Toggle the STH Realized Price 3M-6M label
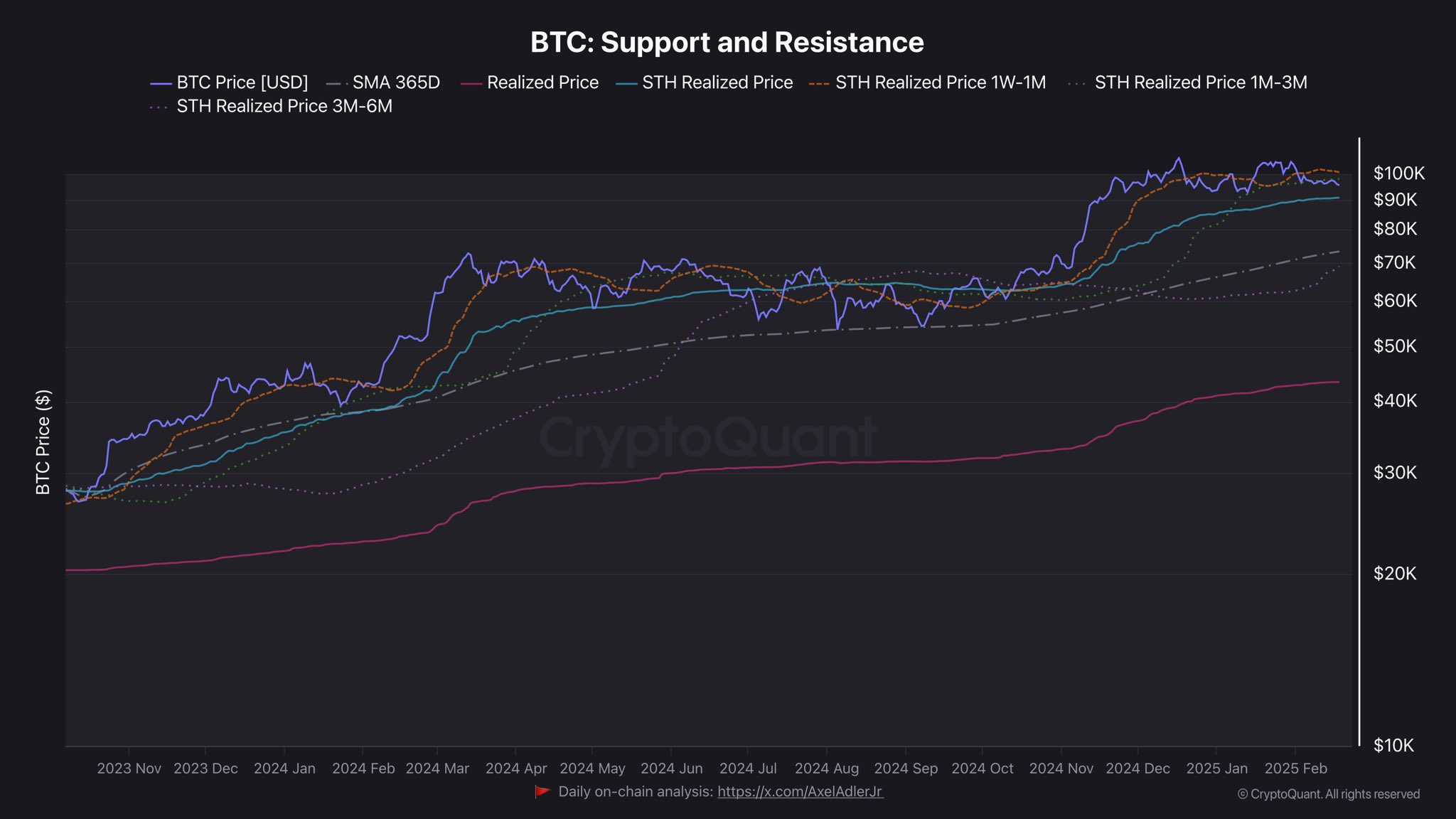The width and height of the screenshot is (1456, 819). [x=284, y=106]
